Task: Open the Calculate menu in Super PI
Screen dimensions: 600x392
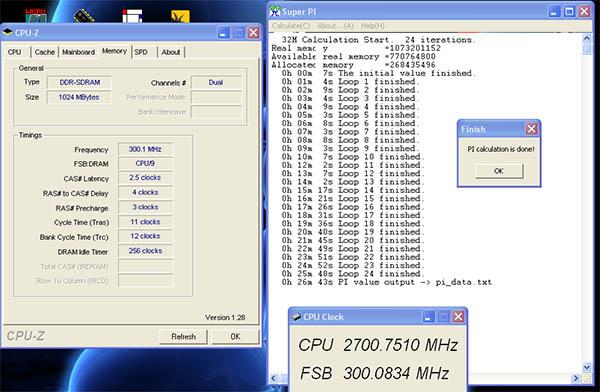Action: pos(291,26)
